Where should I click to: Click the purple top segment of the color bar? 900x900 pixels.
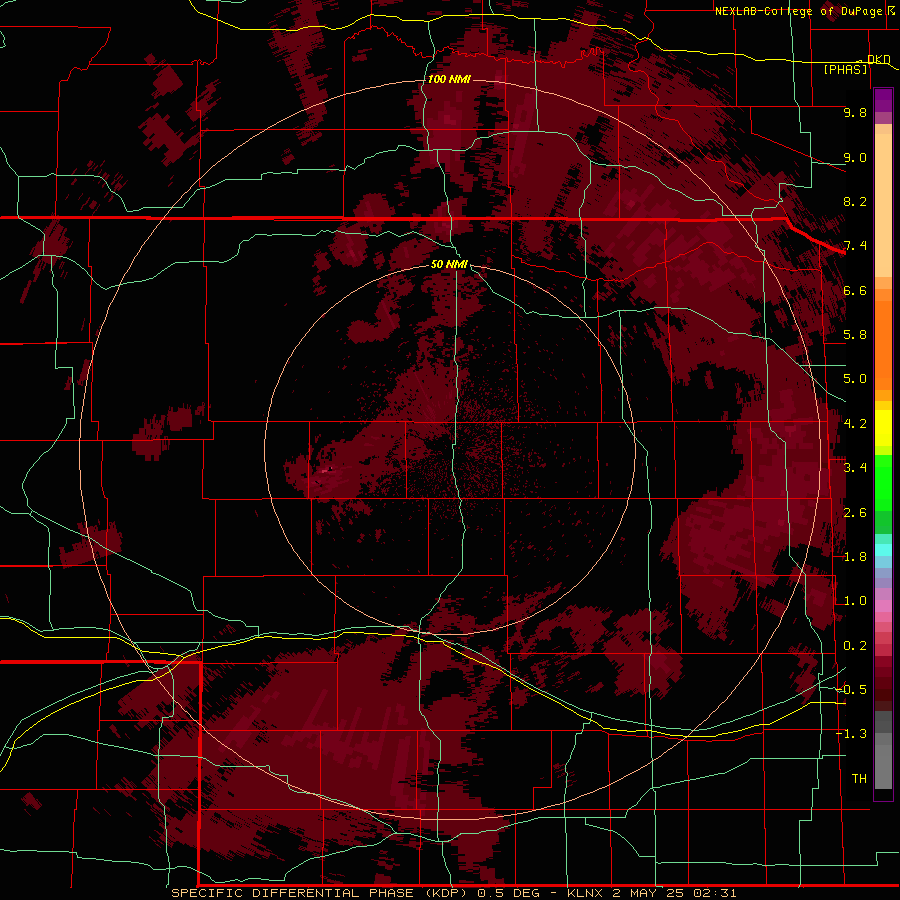[883, 100]
